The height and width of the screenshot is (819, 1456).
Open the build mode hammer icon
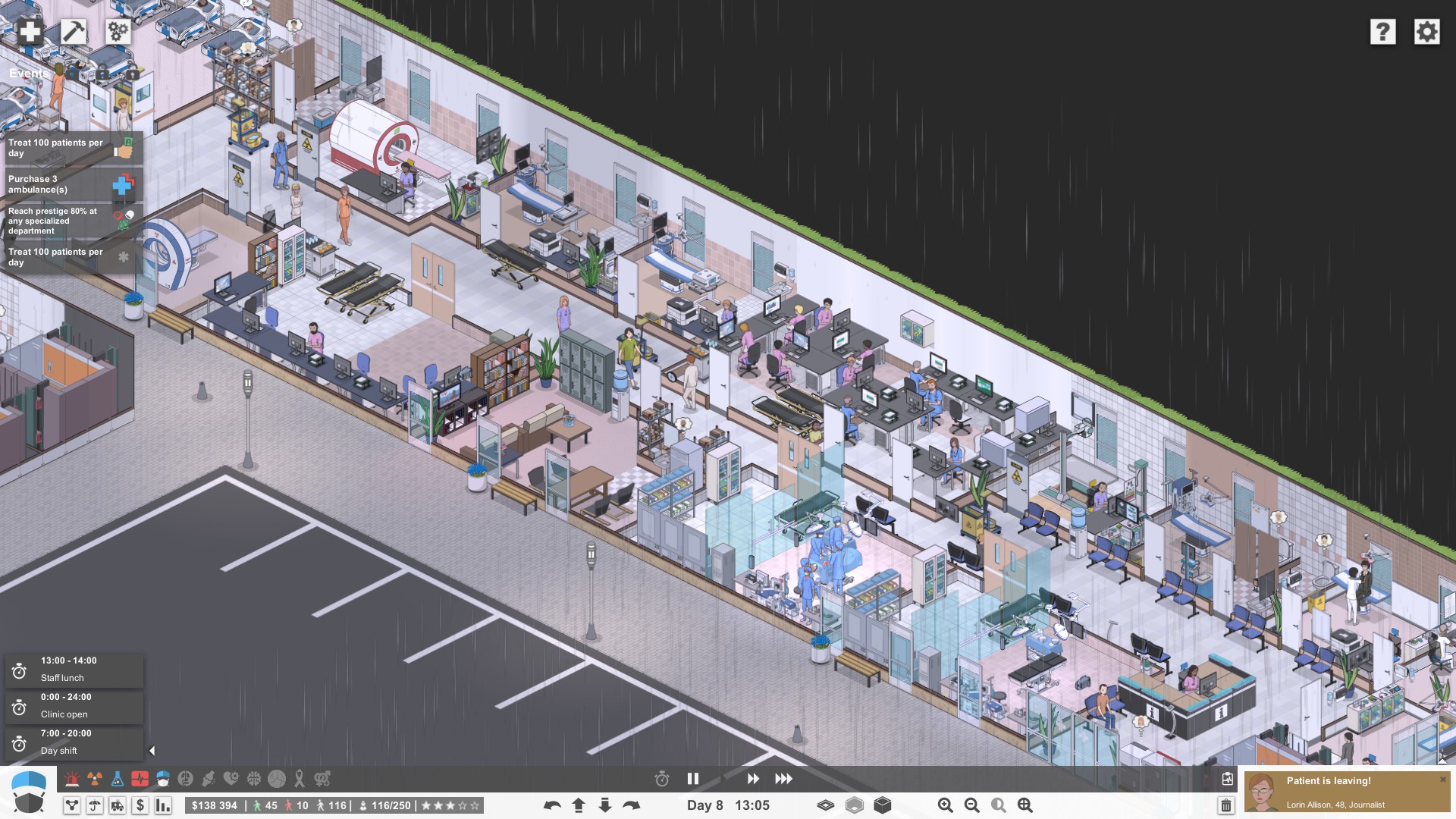coord(74,31)
